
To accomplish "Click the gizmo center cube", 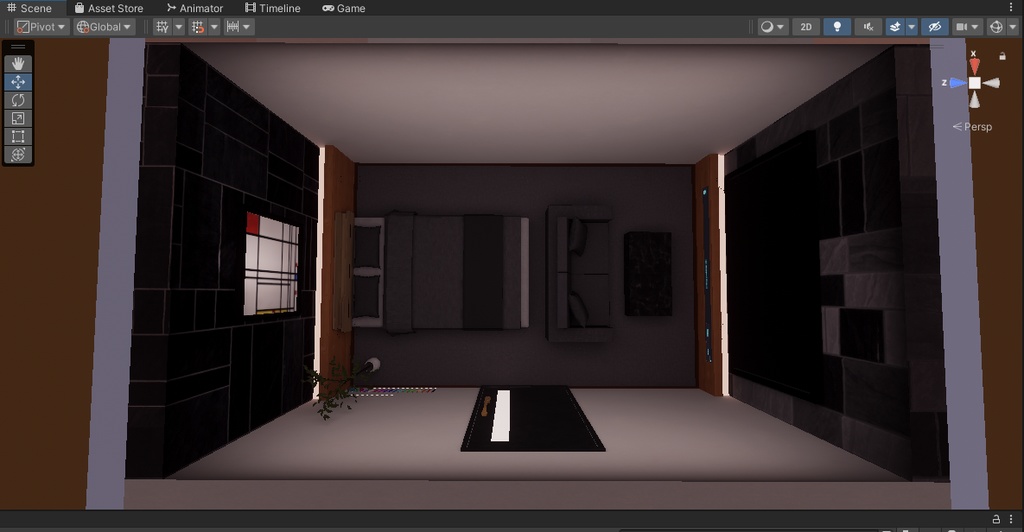I will [x=974, y=83].
